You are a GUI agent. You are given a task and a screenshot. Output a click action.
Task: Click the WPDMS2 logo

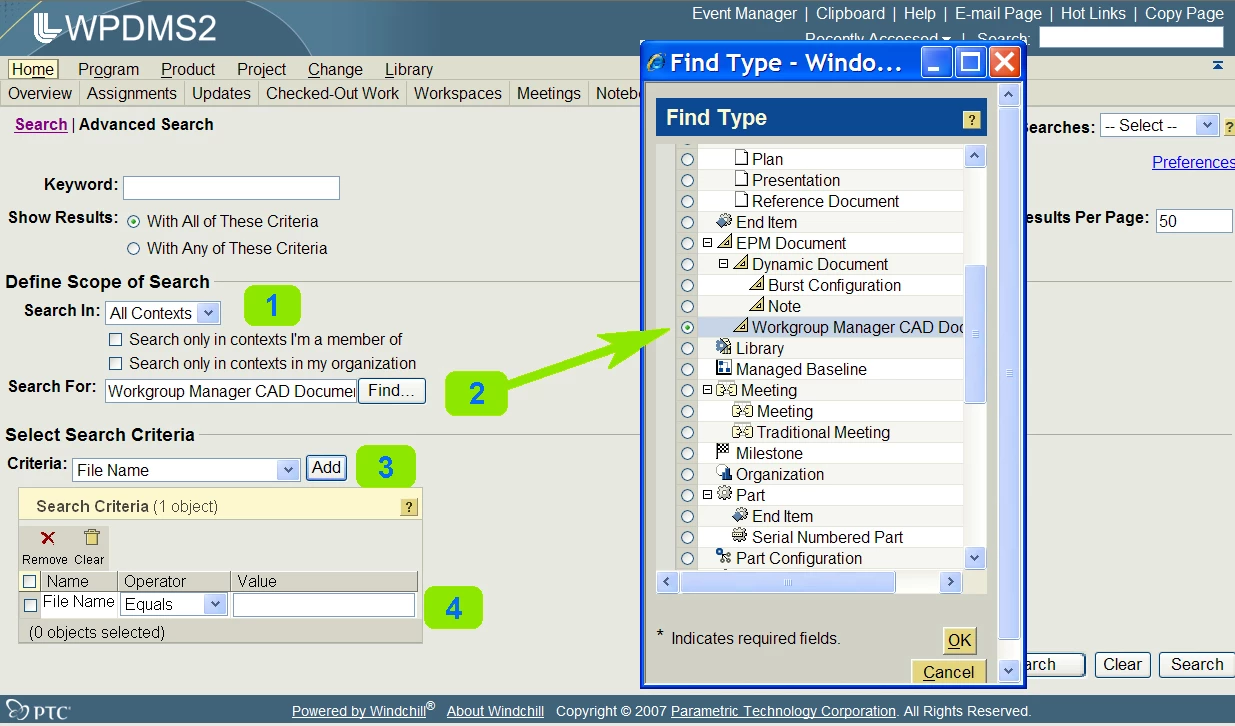click(124, 28)
